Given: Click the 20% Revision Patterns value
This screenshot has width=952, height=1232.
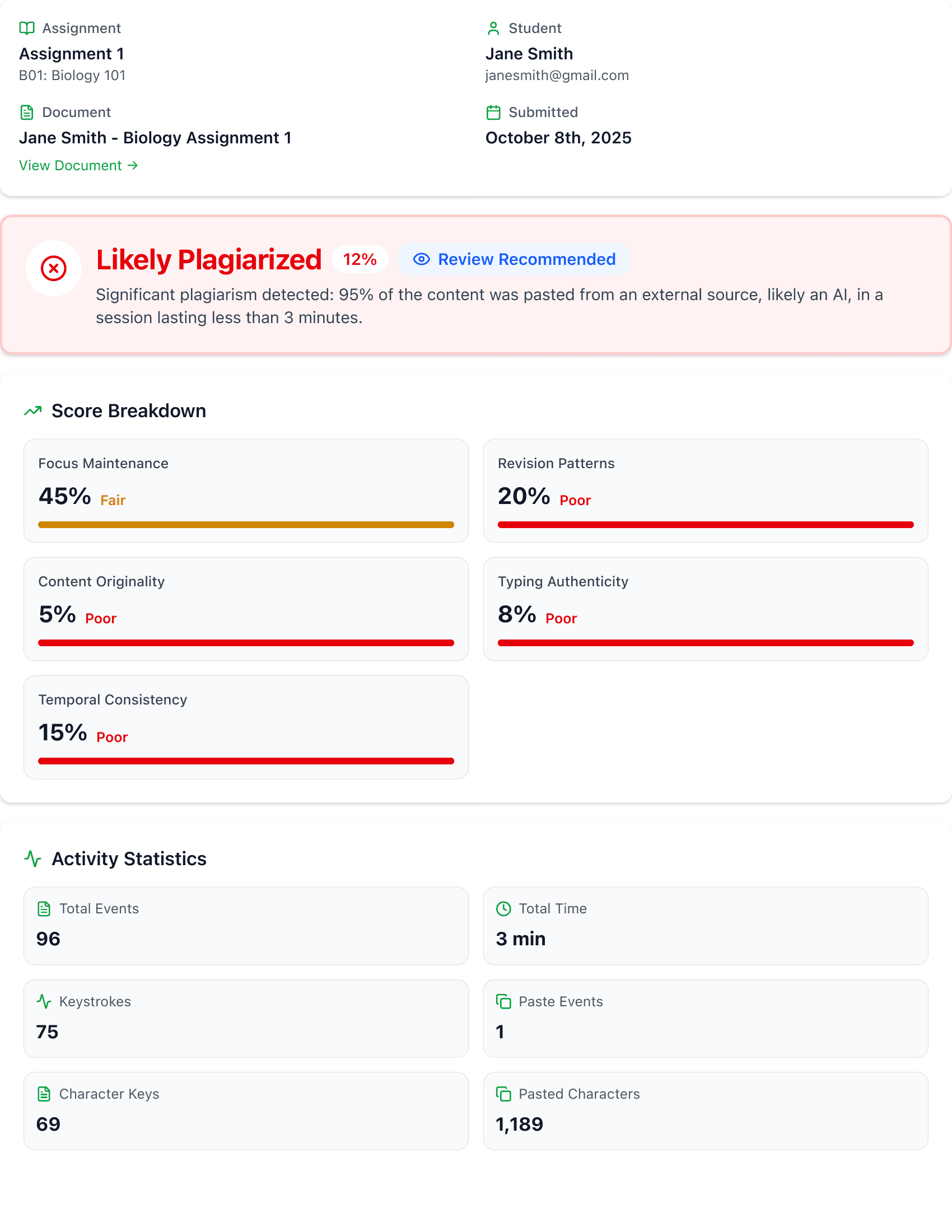Looking at the screenshot, I should pos(524,496).
